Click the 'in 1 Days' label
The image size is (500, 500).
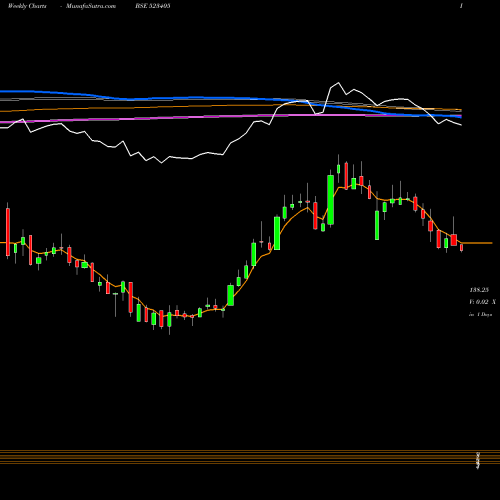481,314
